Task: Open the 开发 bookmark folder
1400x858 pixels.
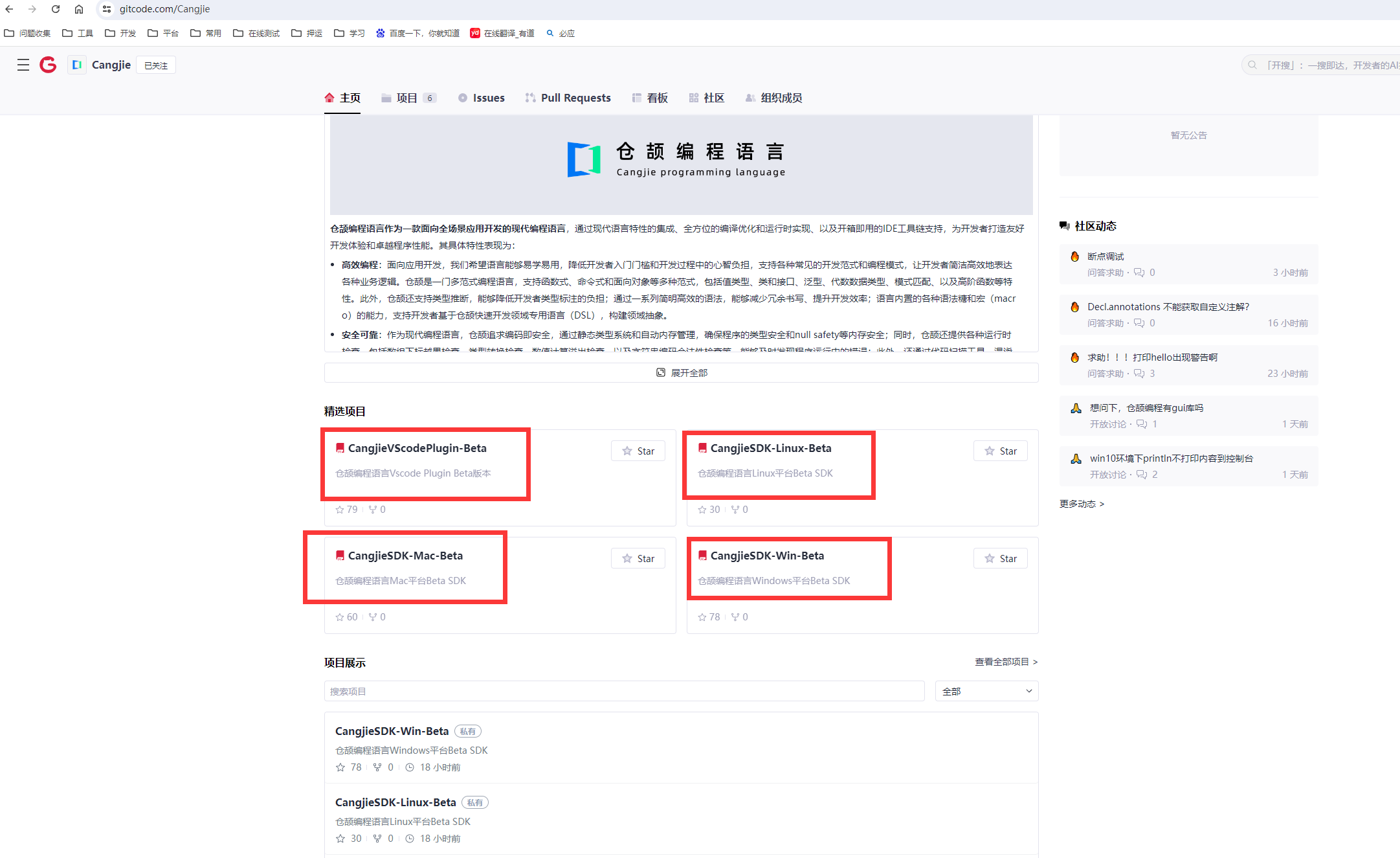Action: pos(120,33)
